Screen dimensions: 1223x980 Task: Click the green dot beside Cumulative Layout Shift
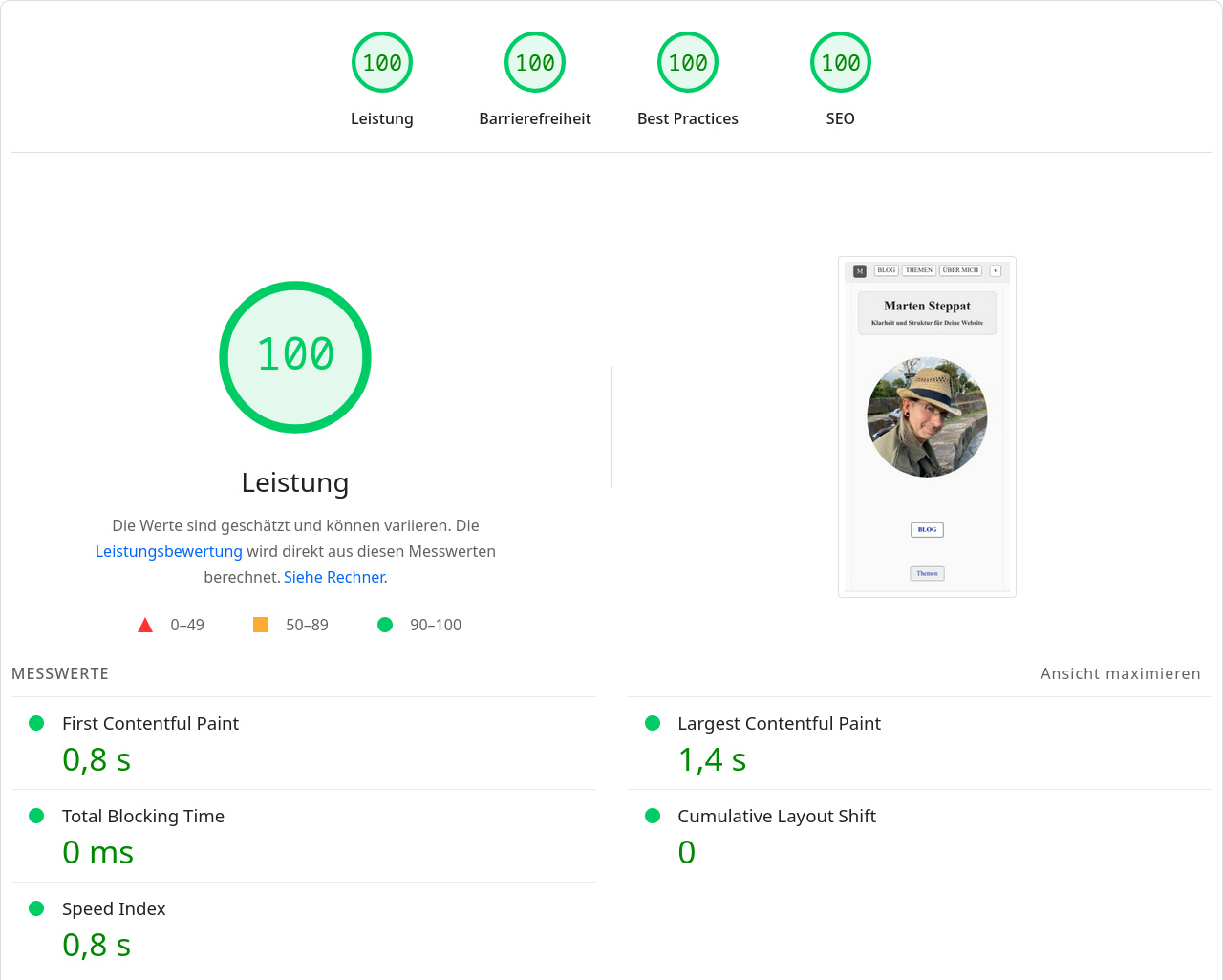pos(653,816)
